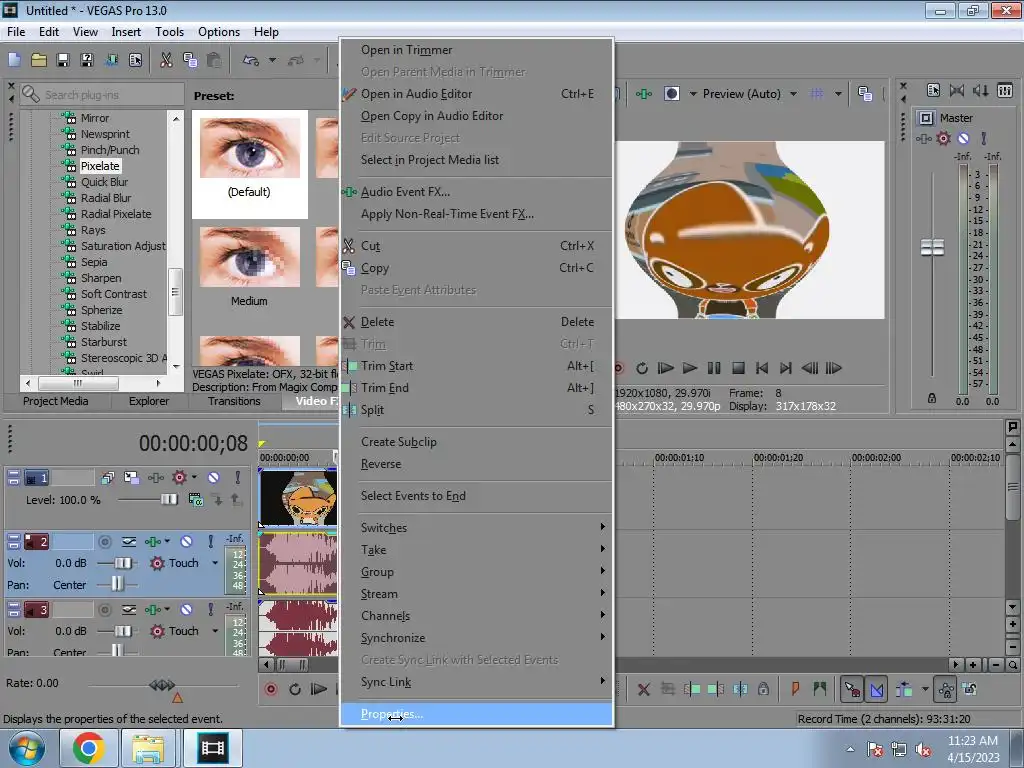Open Overlays grid dropdown arrow in preview
Image resolution: width=1024 pixels, height=768 pixels.
(838, 94)
